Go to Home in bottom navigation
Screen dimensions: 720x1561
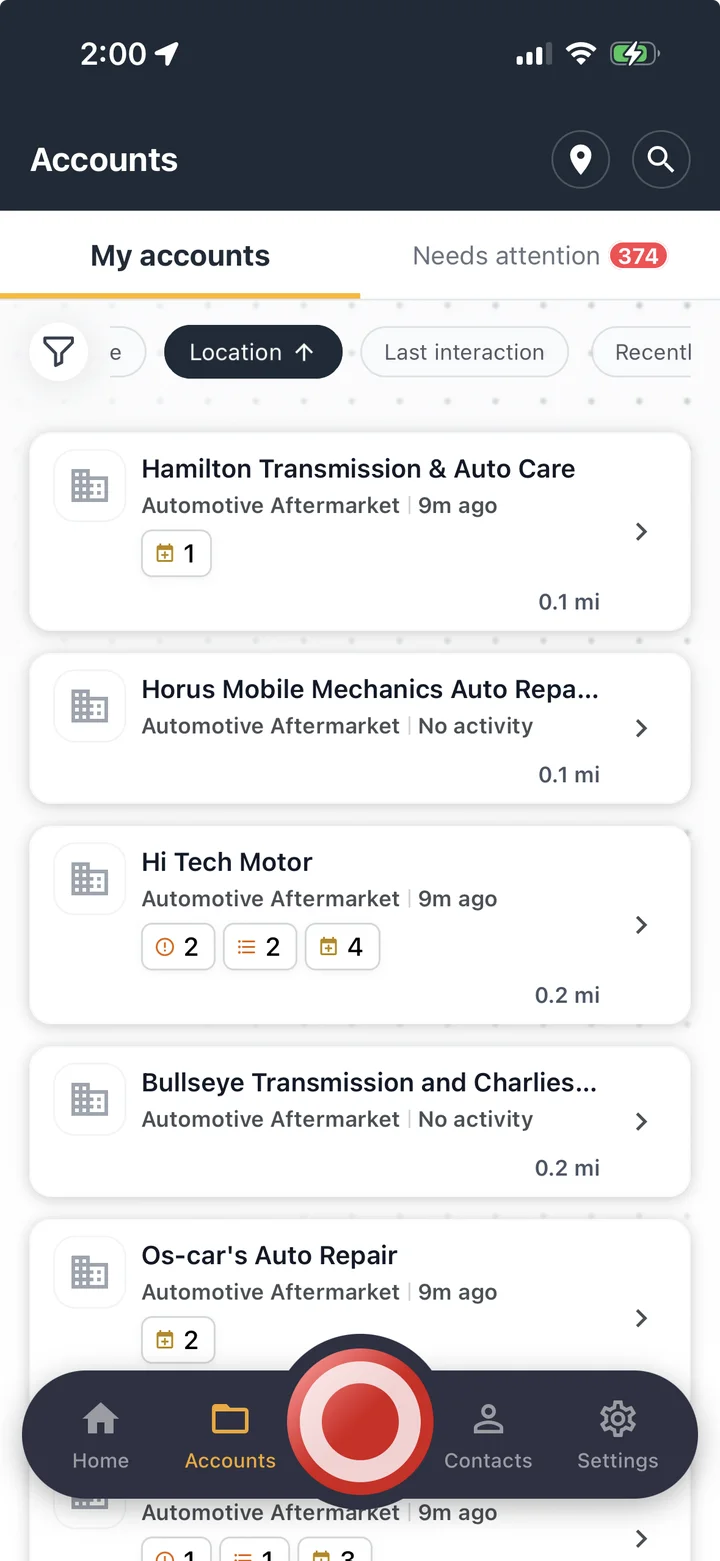tap(101, 1436)
